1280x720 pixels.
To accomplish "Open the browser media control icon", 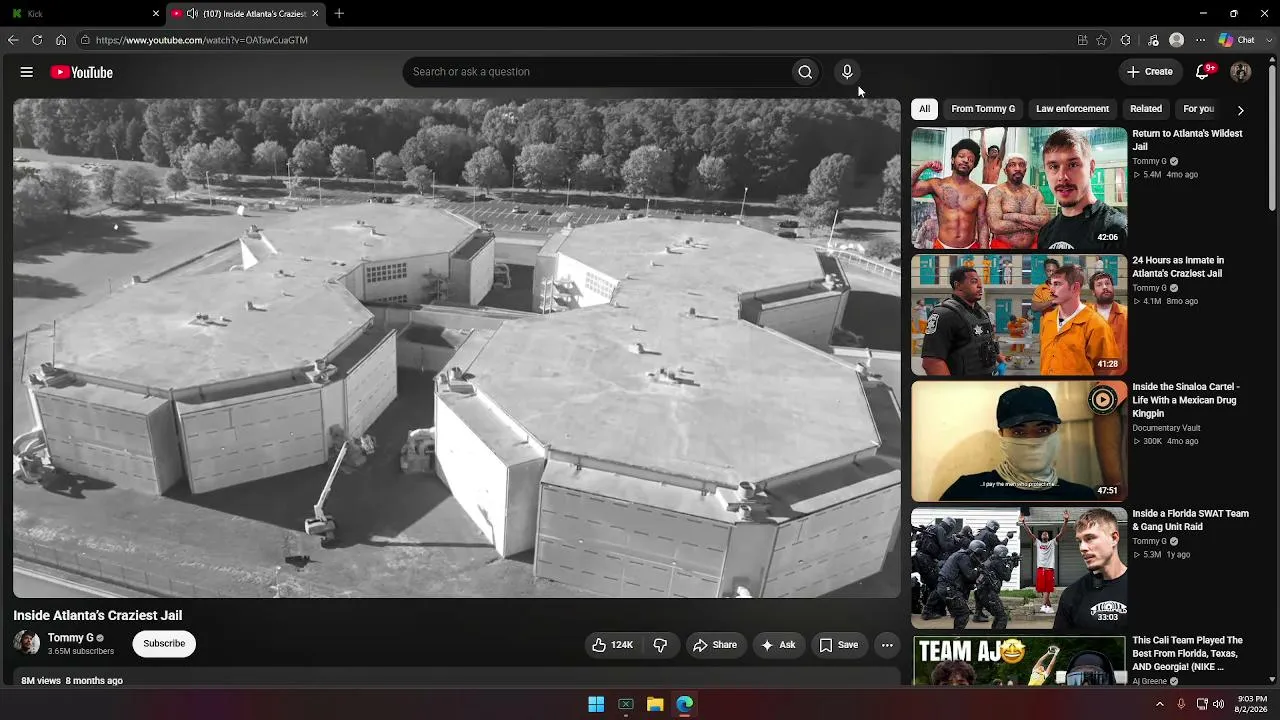I will pos(1153,40).
